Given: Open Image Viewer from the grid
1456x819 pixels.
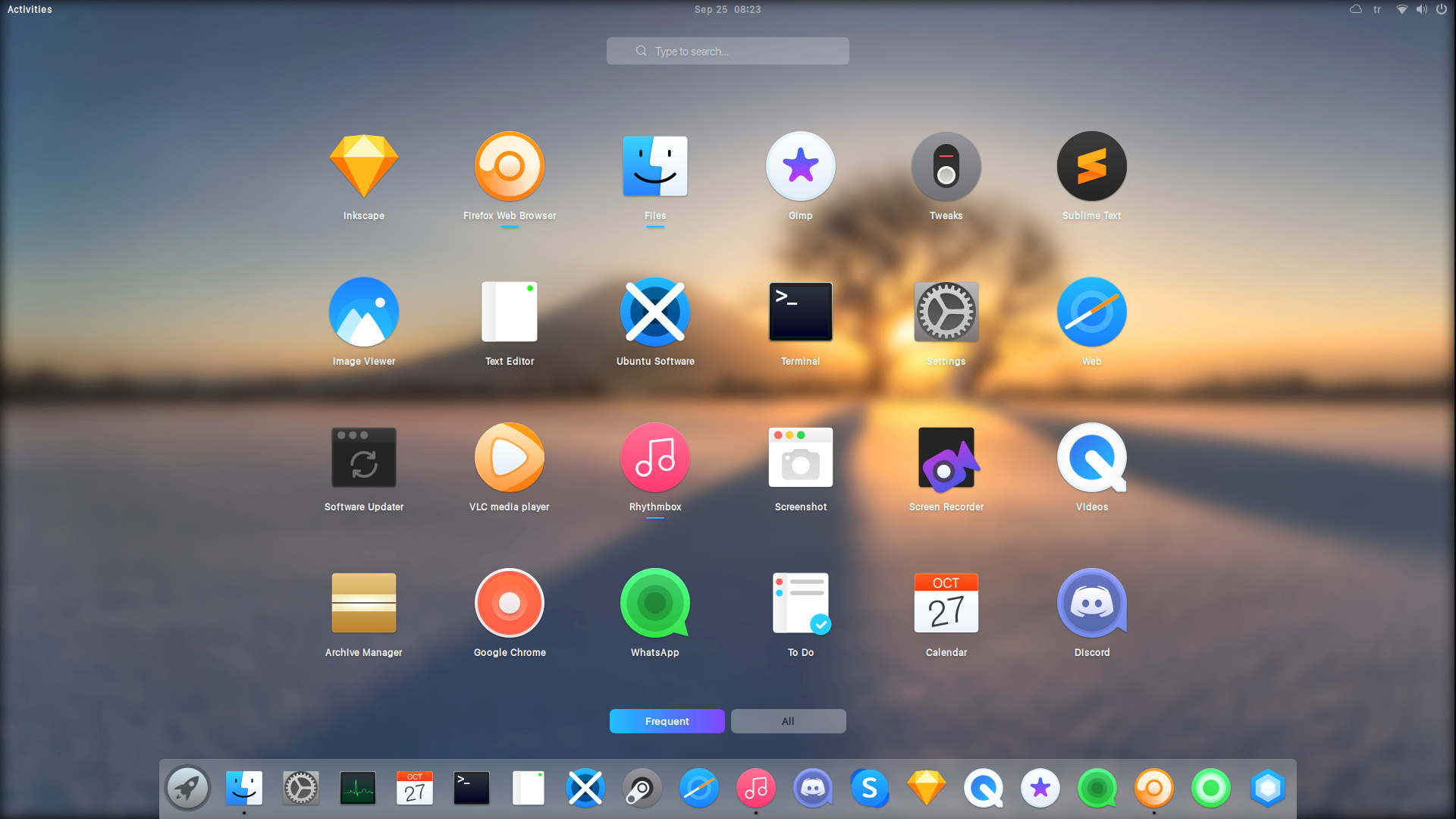Looking at the screenshot, I should click(364, 312).
